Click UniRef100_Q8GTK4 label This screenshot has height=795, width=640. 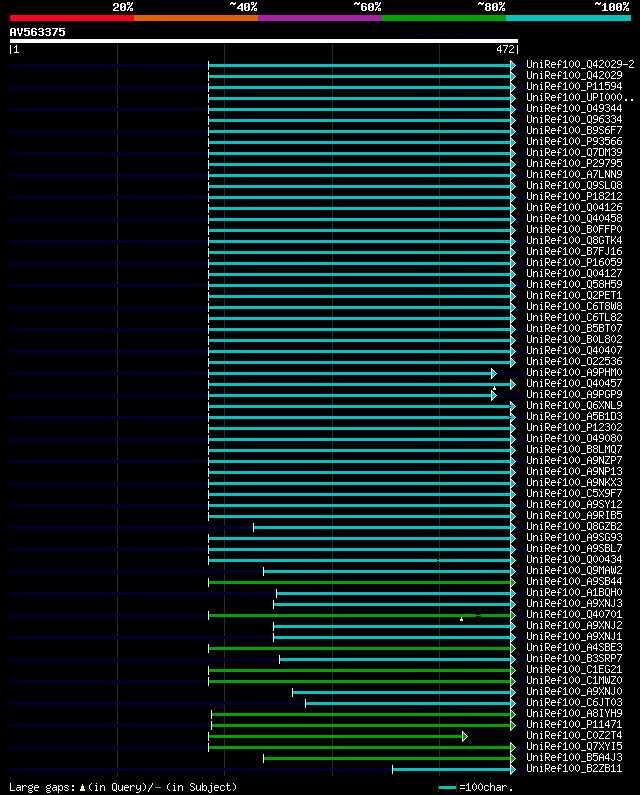point(574,241)
